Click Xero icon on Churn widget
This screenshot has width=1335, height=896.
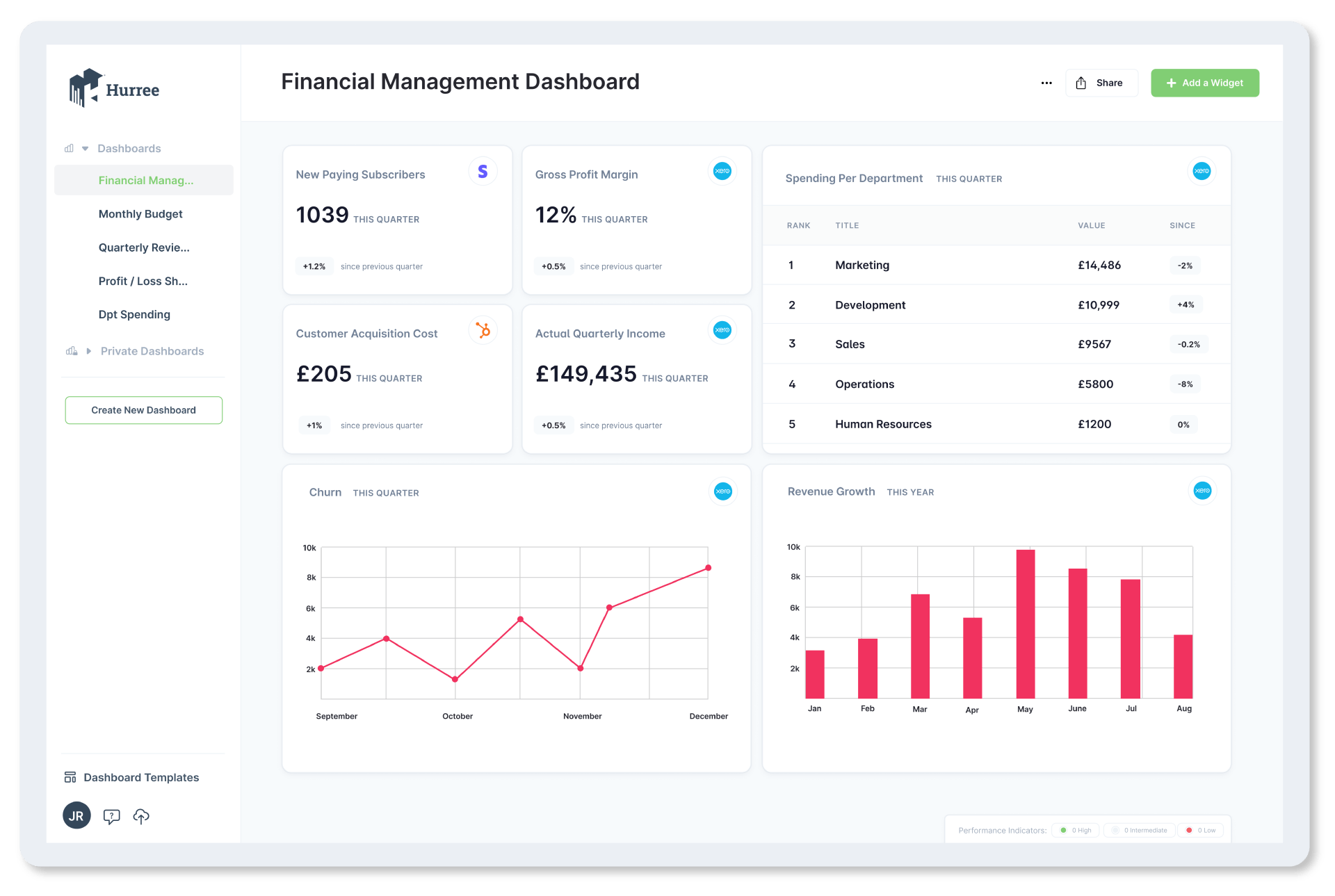click(723, 491)
